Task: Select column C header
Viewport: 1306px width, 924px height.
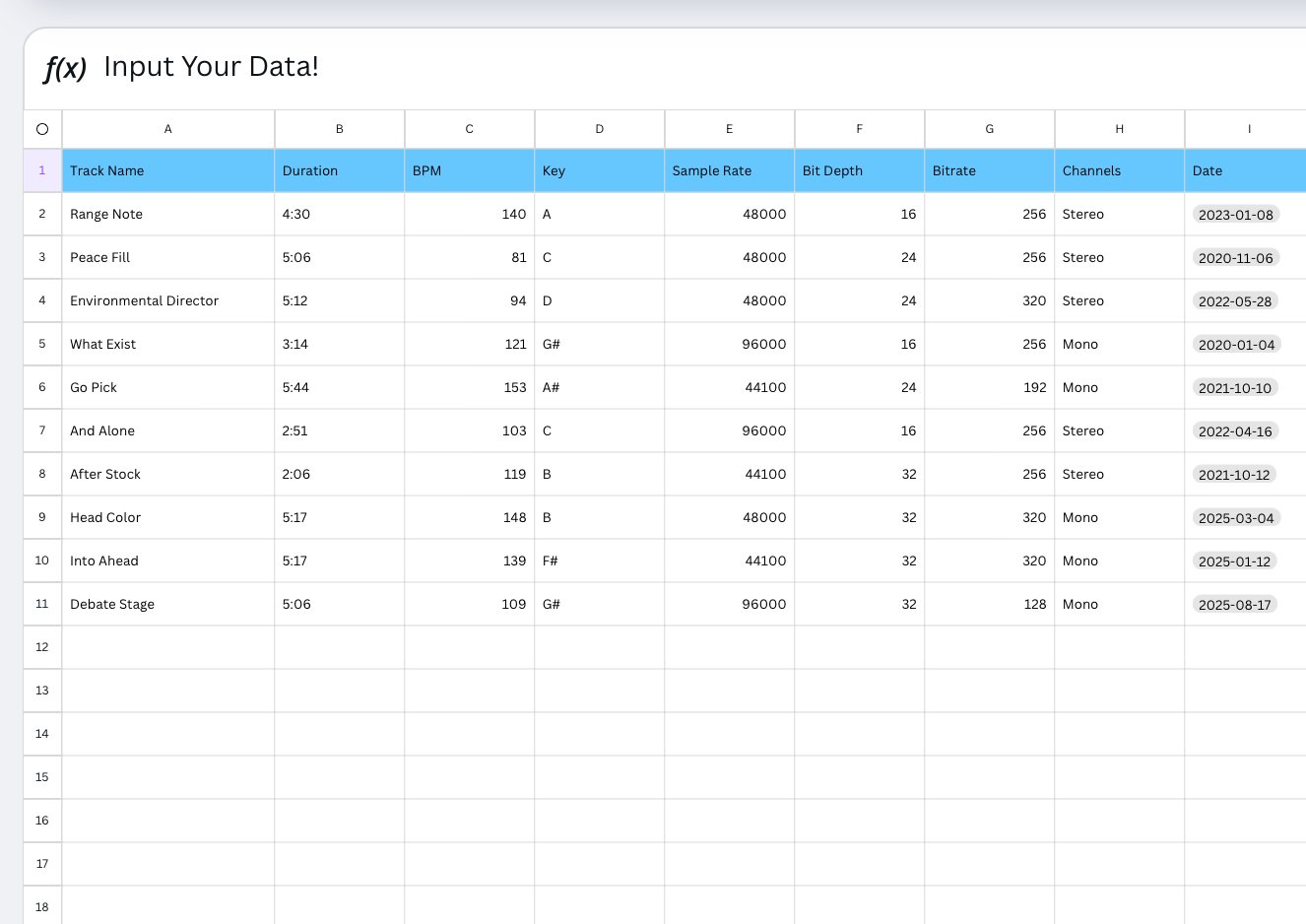Action: 470,129
